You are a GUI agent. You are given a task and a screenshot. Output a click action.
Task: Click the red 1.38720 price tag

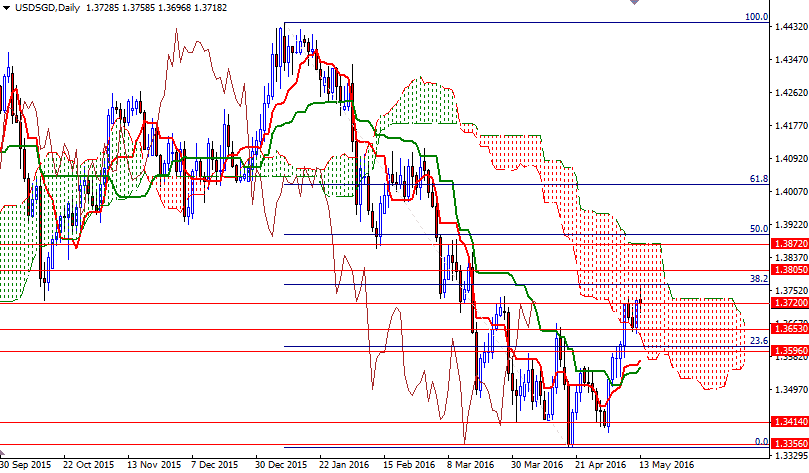tap(789, 243)
